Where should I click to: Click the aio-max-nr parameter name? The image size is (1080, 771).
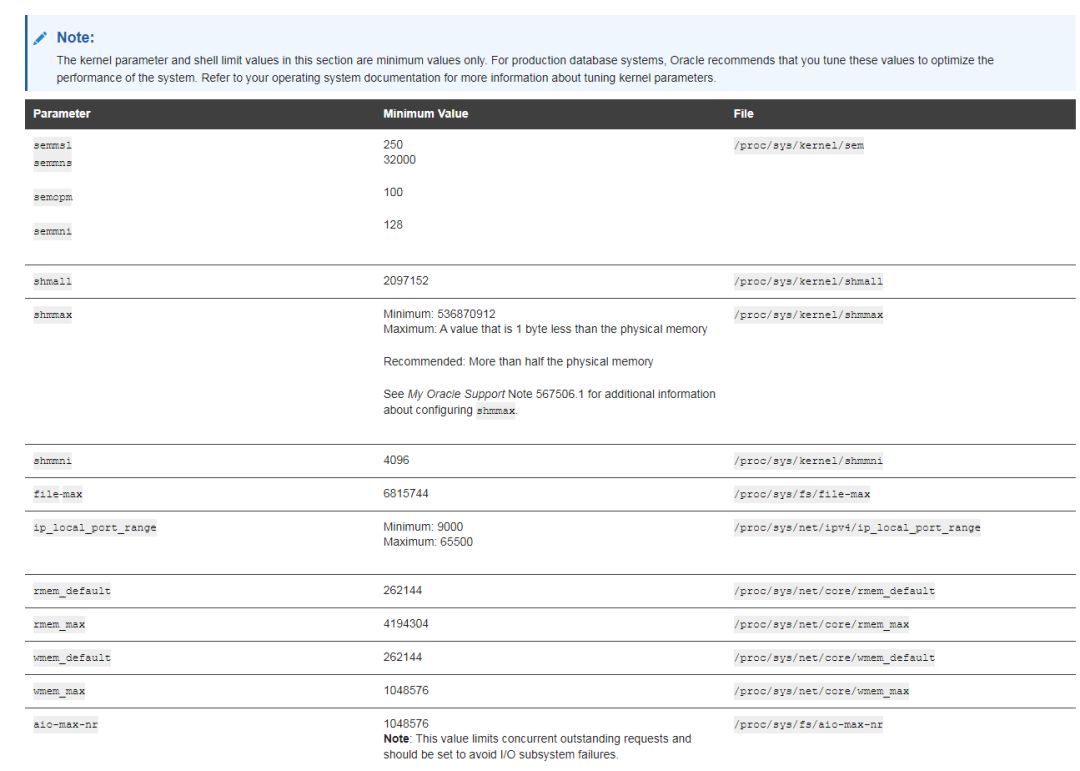(x=65, y=725)
